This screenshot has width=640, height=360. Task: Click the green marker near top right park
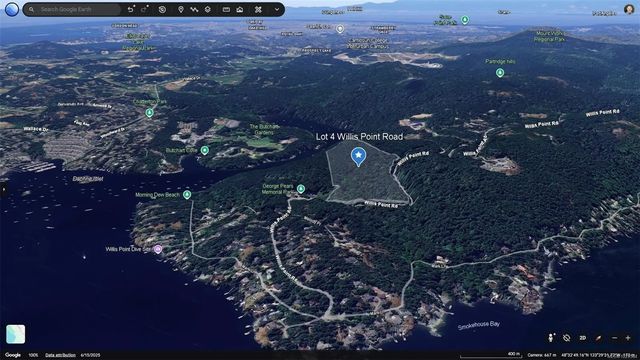(x=464, y=20)
